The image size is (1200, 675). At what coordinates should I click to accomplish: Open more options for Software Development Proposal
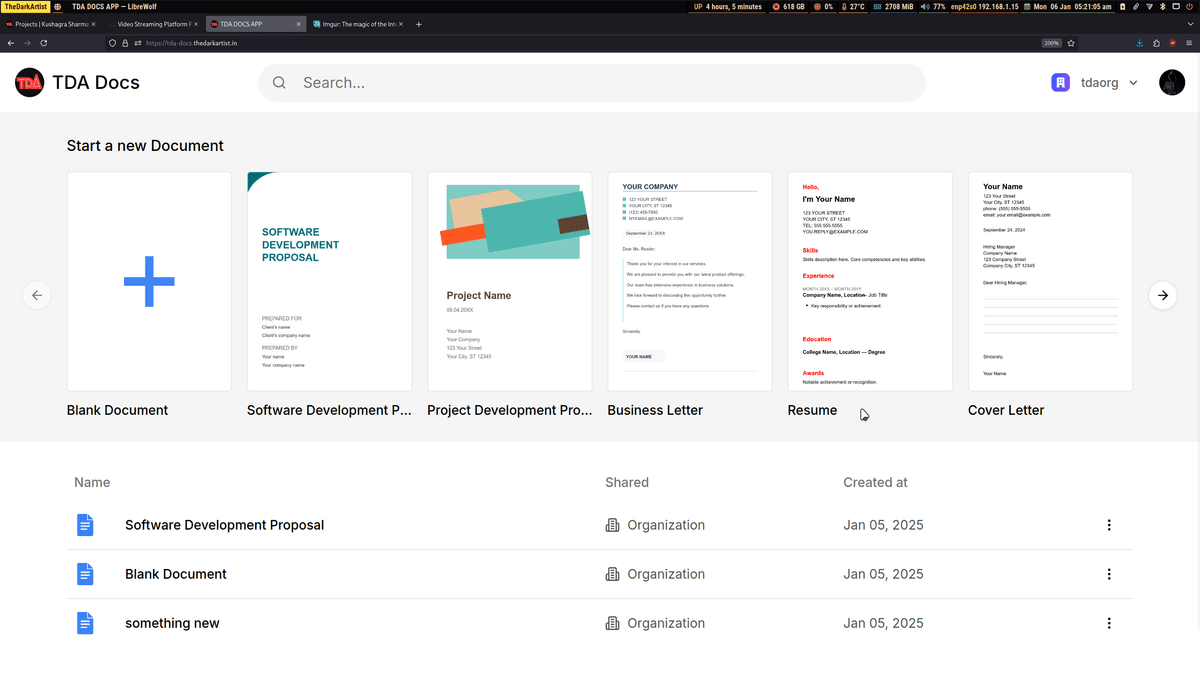(x=1109, y=525)
